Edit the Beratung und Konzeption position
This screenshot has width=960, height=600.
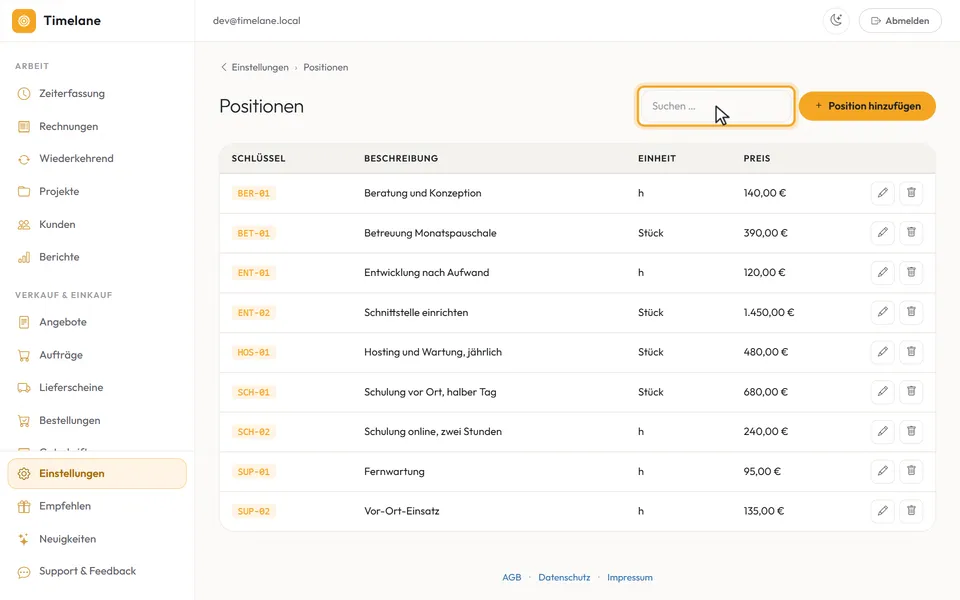(882, 193)
